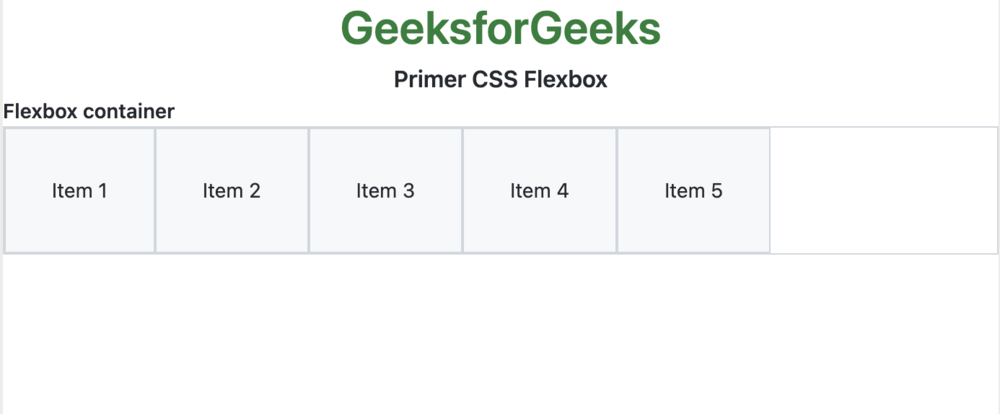Choose the Item 3 flex box
This screenshot has width=1000, height=414.
385,190
